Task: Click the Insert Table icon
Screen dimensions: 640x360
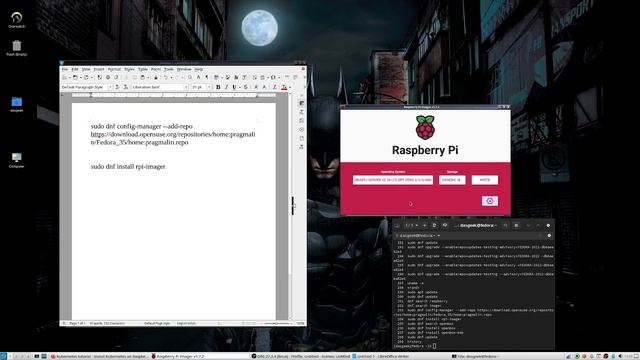Action: 216,77
